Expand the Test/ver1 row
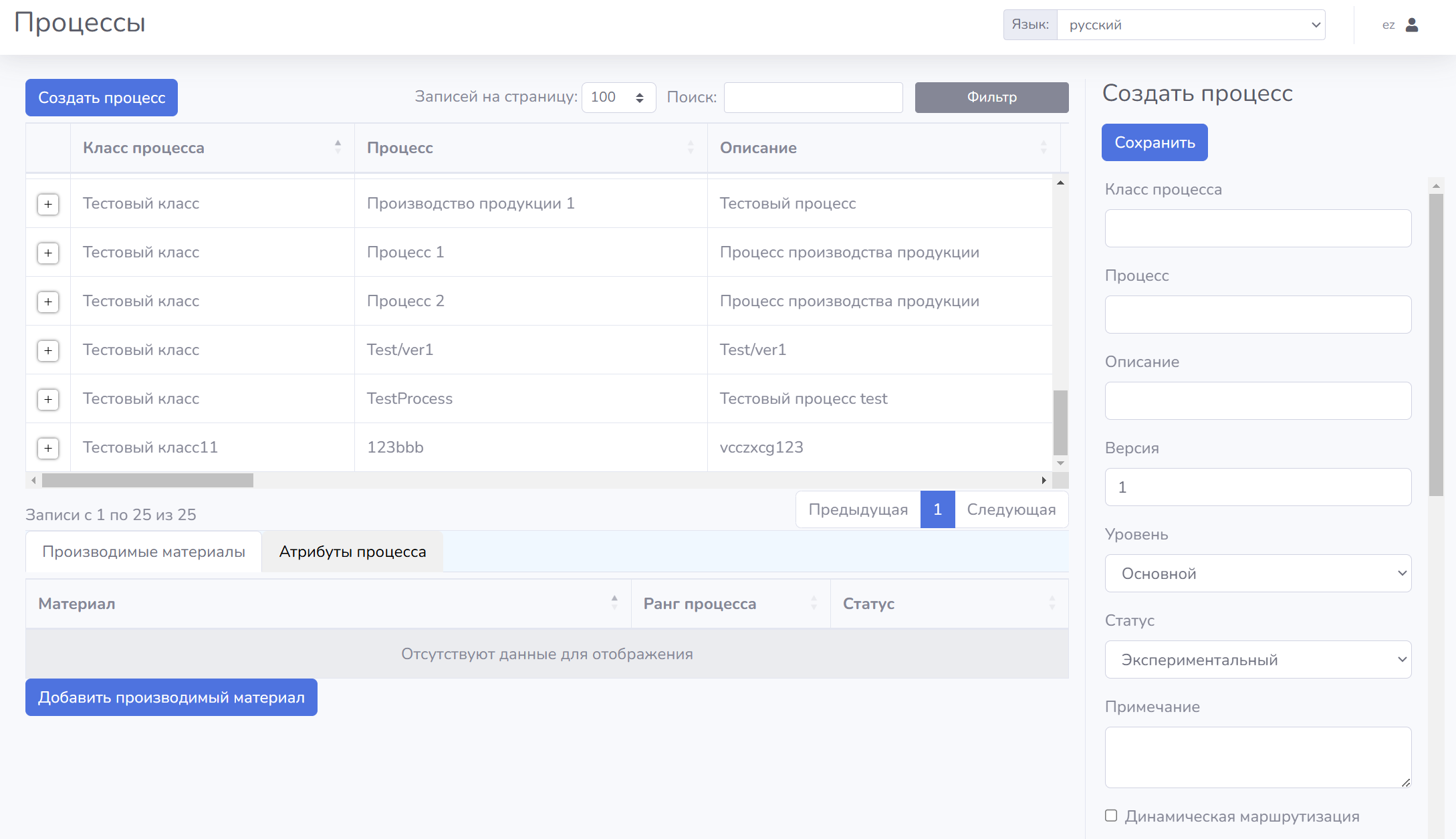This screenshot has width=1456, height=839. [48, 350]
